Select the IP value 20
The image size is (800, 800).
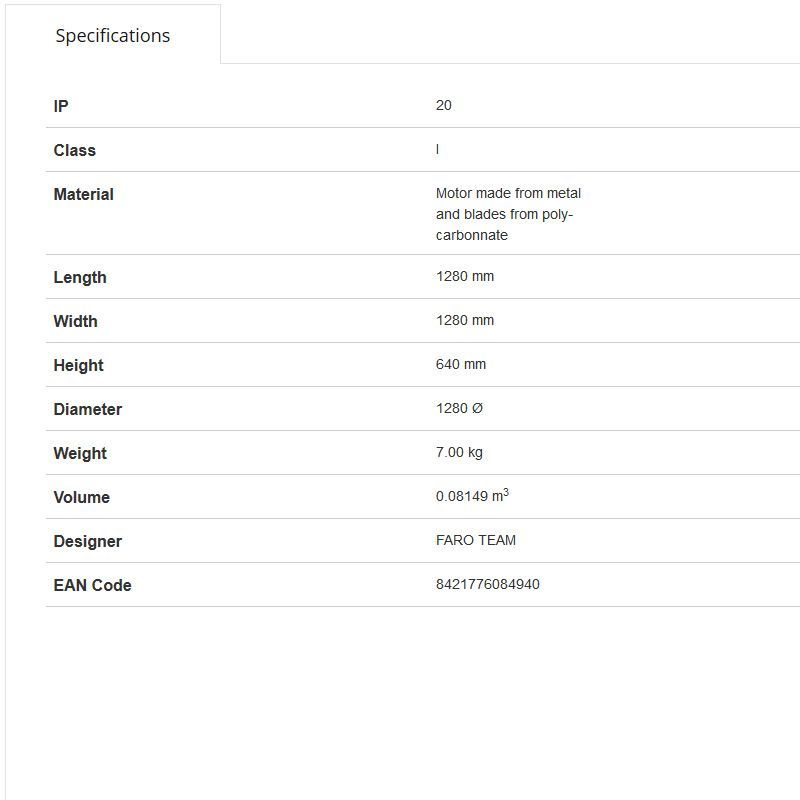coord(444,105)
